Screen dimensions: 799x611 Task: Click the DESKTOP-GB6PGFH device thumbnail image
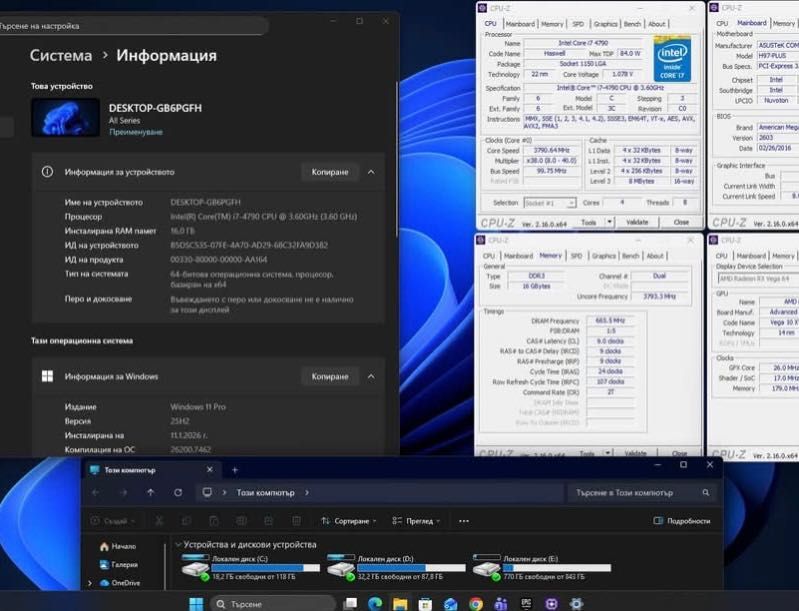click(65, 118)
